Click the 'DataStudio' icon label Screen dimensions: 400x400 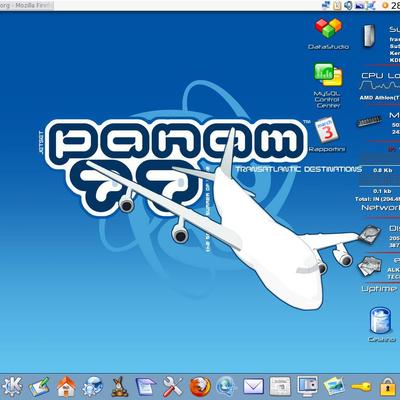(329, 47)
